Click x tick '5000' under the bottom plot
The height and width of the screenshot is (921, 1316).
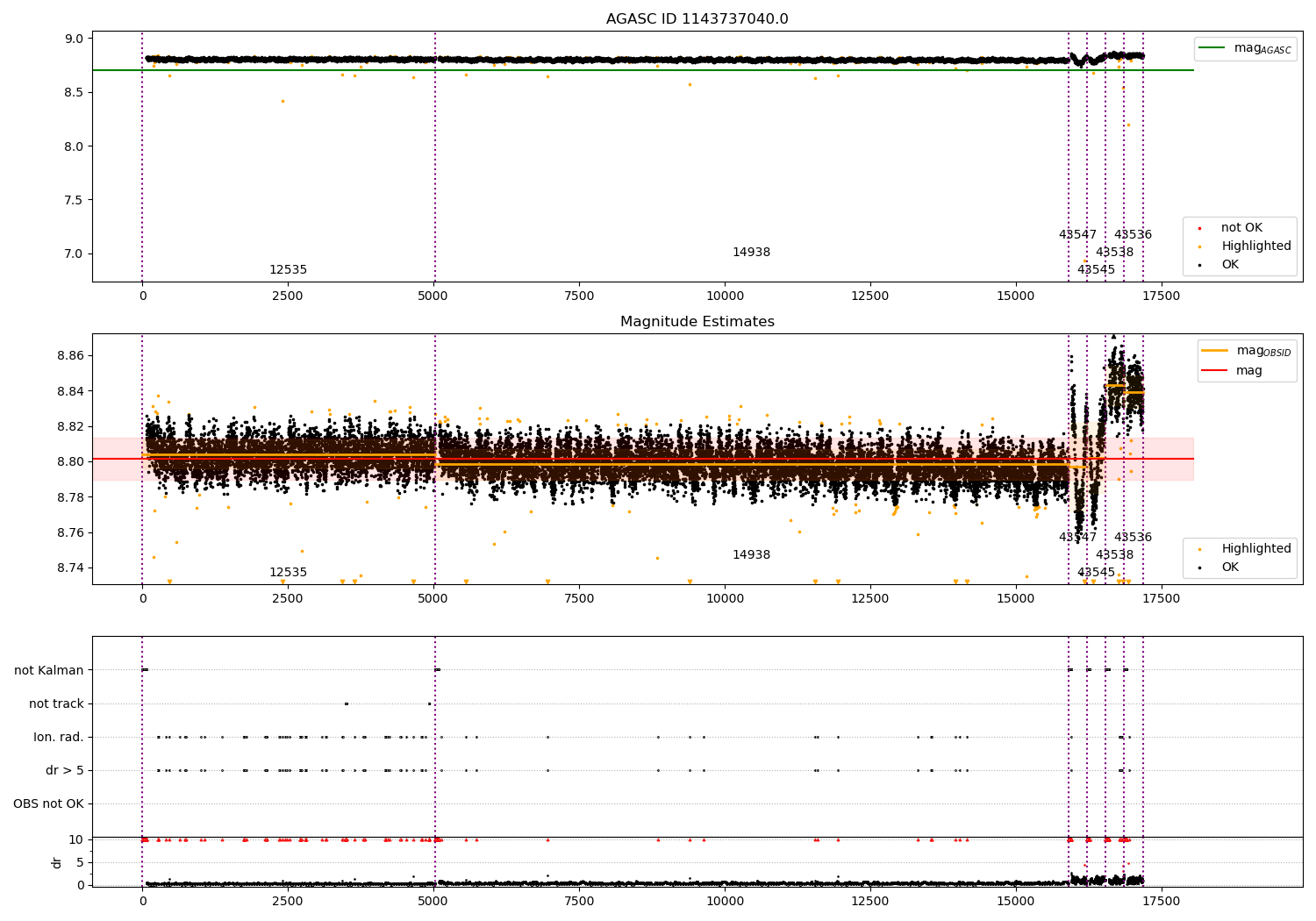433,901
